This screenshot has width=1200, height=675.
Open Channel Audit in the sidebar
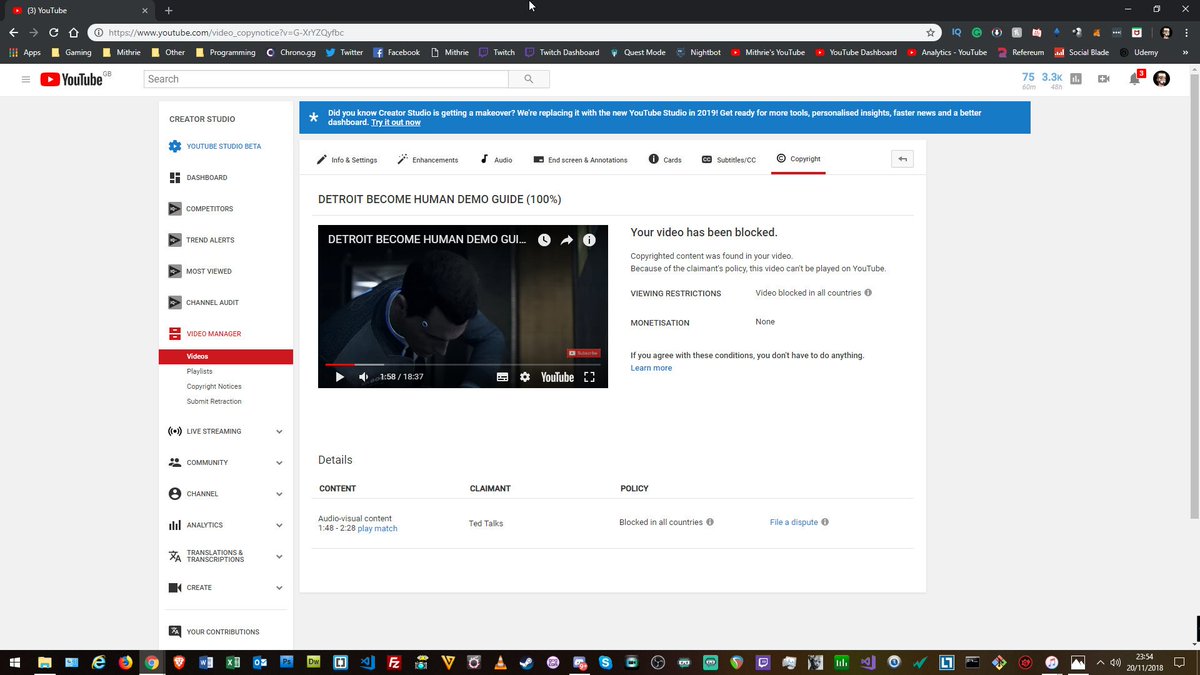[203, 302]
